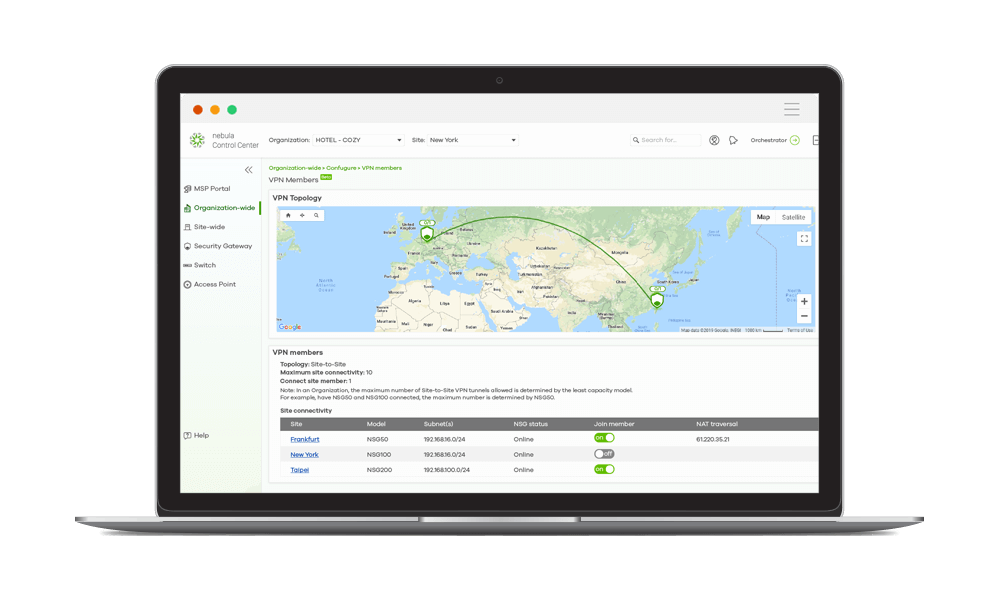Open the hamburger menu icon
1000x600 pixels.
coord(791,109)
